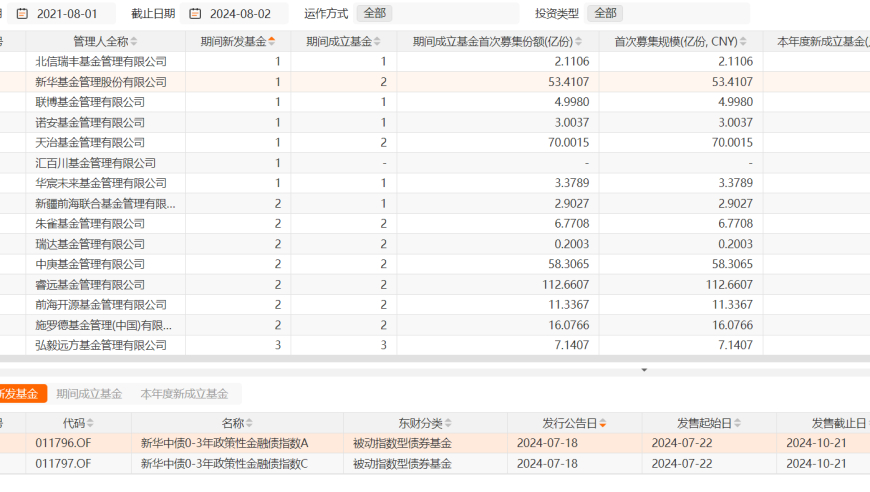This screenshot has width=870, height=492.
Task: Select row 中庚基金管理有限公司
Action: (x=435, y=264)
